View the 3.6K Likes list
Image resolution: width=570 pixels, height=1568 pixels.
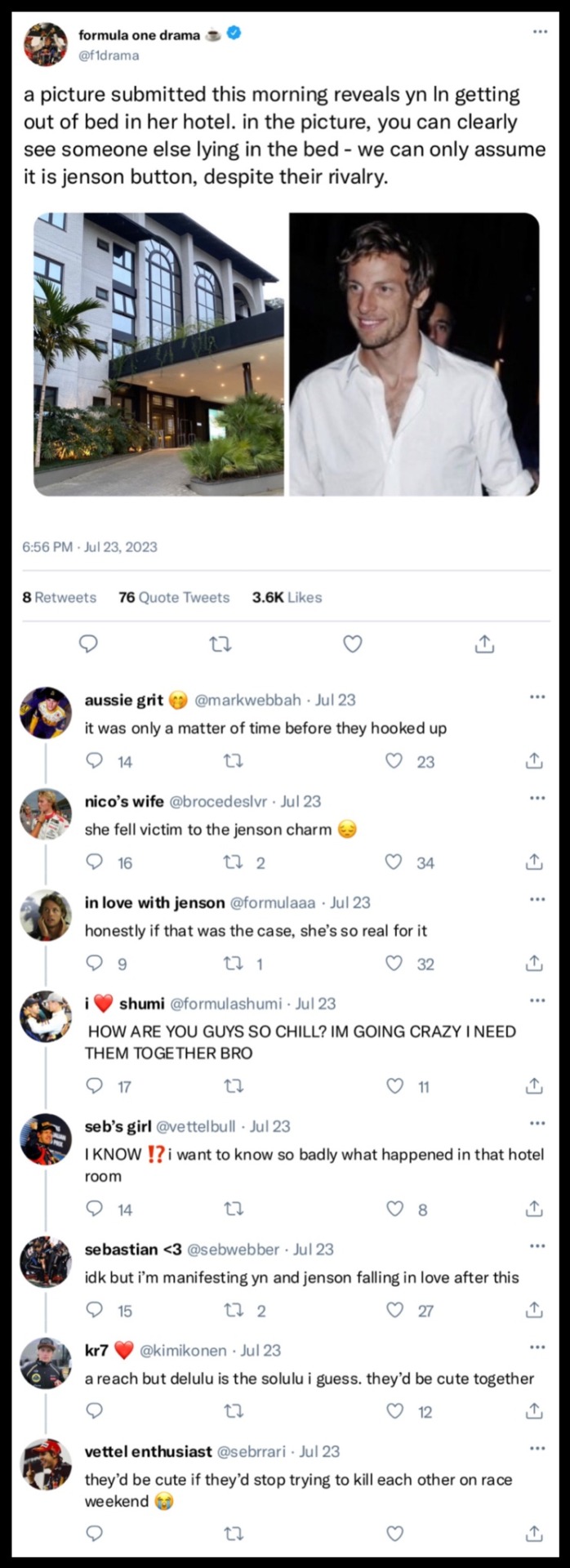[287, 597]
